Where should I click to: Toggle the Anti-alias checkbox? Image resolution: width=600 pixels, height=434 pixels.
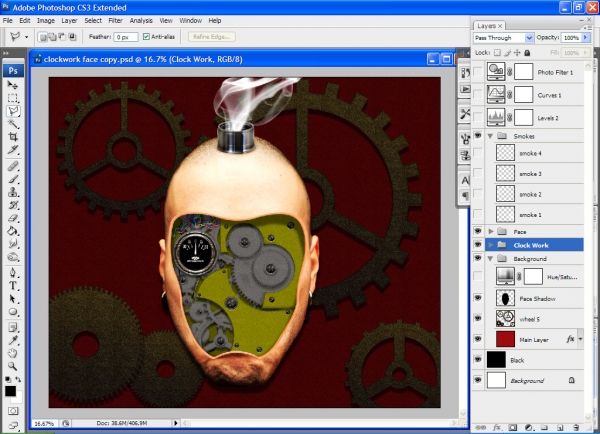point(146,37)
